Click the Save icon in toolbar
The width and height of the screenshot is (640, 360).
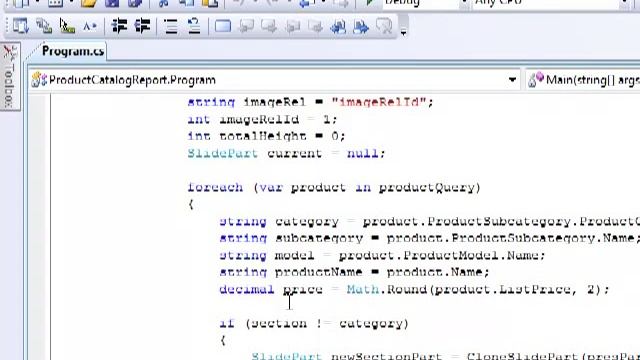112,3
